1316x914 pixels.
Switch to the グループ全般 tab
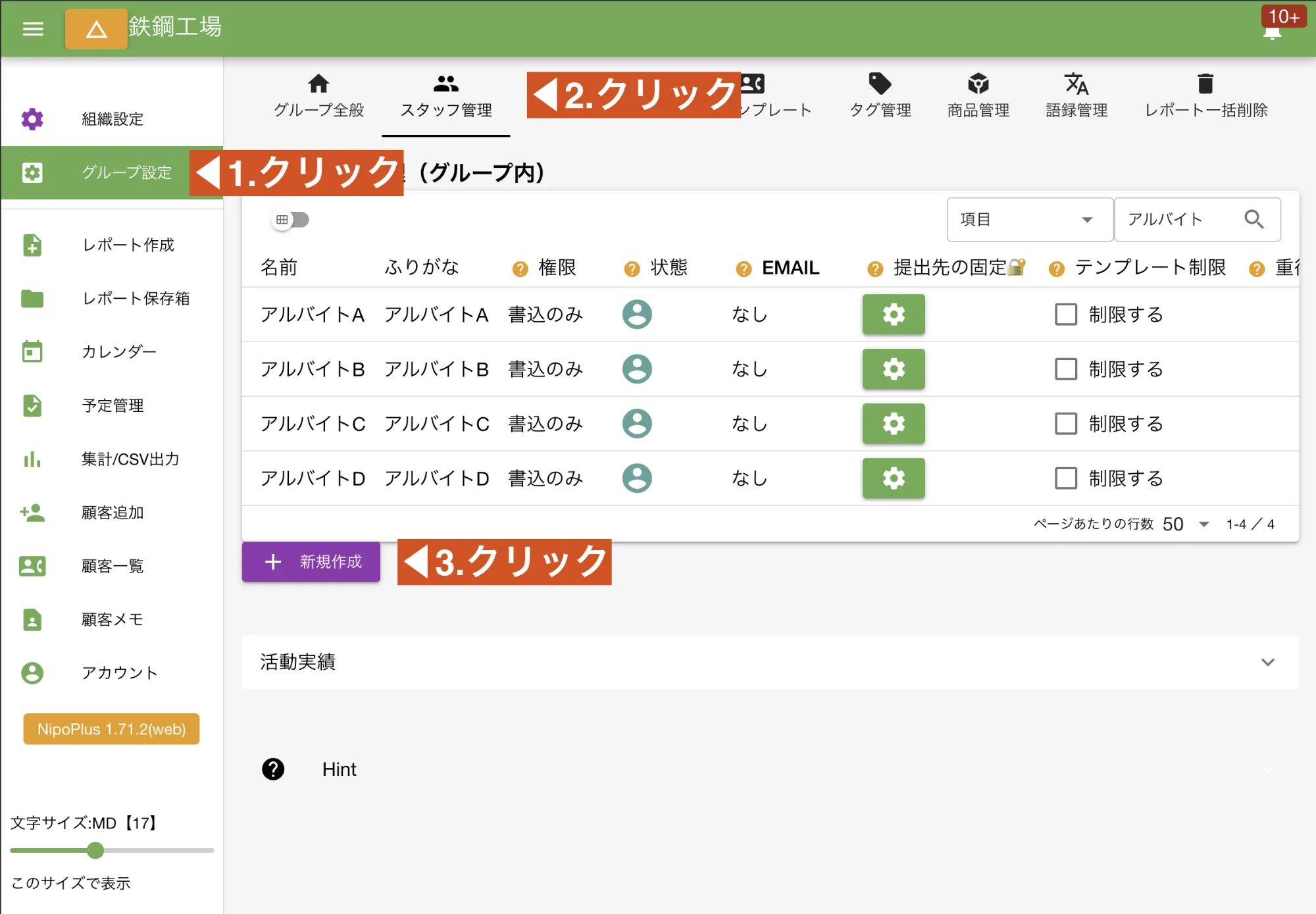pyautogui.click(x=318, y=95)
